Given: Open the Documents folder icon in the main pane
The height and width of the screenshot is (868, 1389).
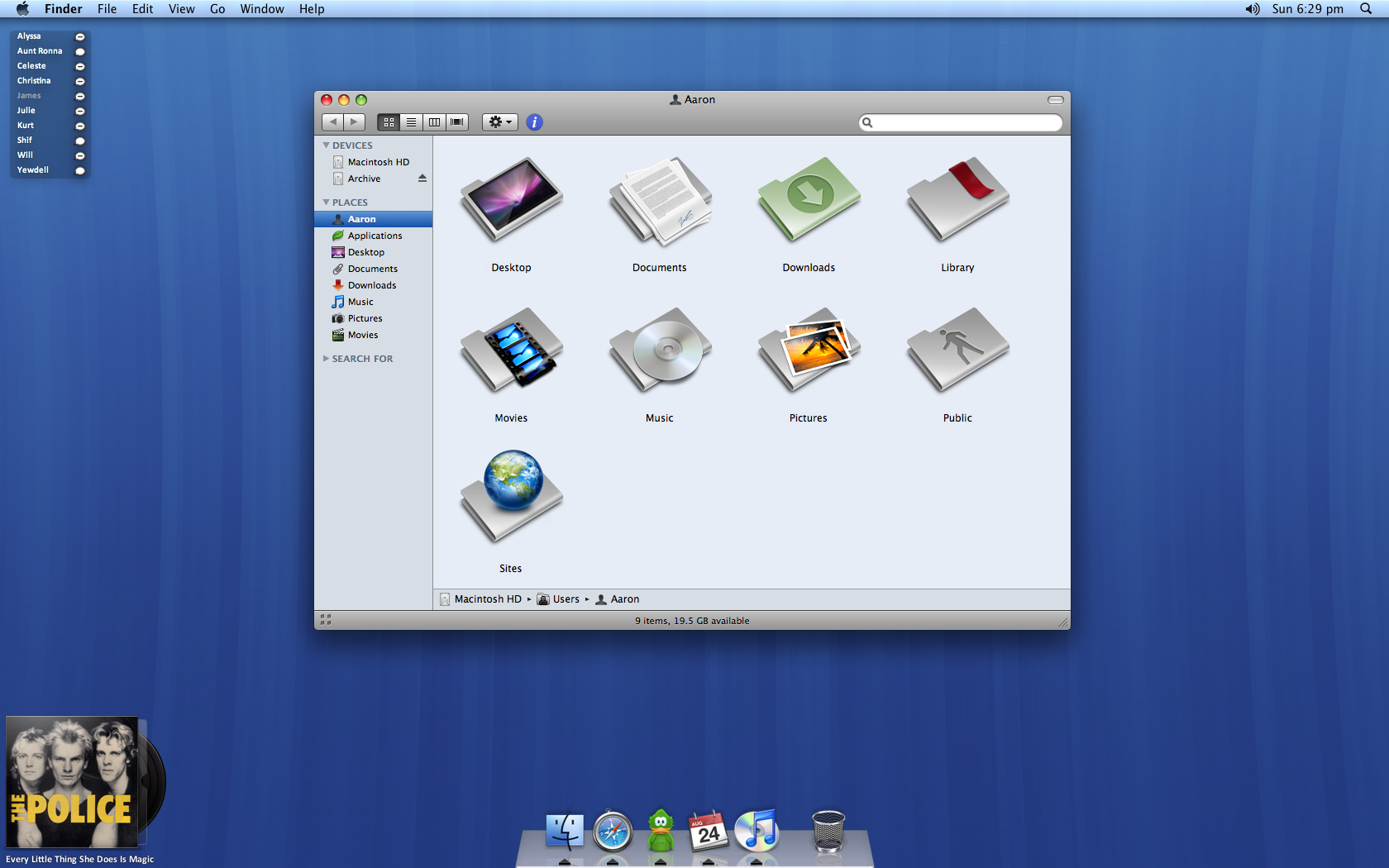Looking at the screenshot, I should click(661, 201).
